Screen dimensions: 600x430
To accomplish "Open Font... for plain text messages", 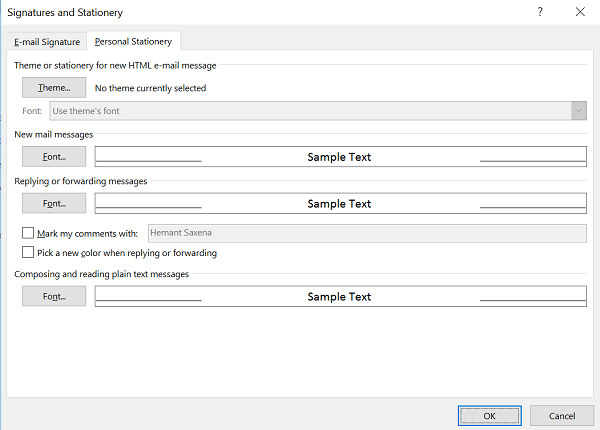I will [54, 297].
